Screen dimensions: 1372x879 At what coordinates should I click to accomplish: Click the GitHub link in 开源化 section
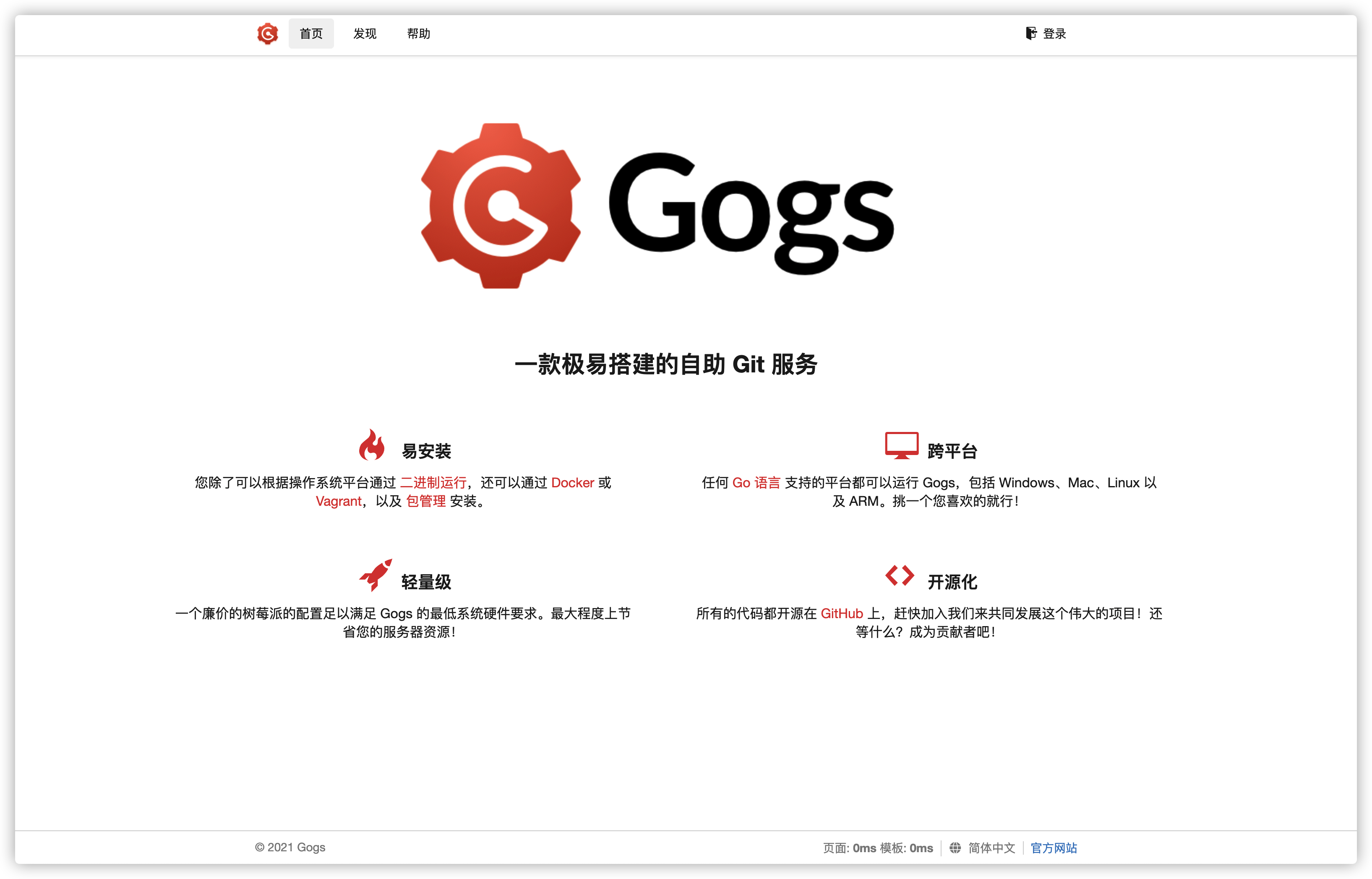point(842,614)
